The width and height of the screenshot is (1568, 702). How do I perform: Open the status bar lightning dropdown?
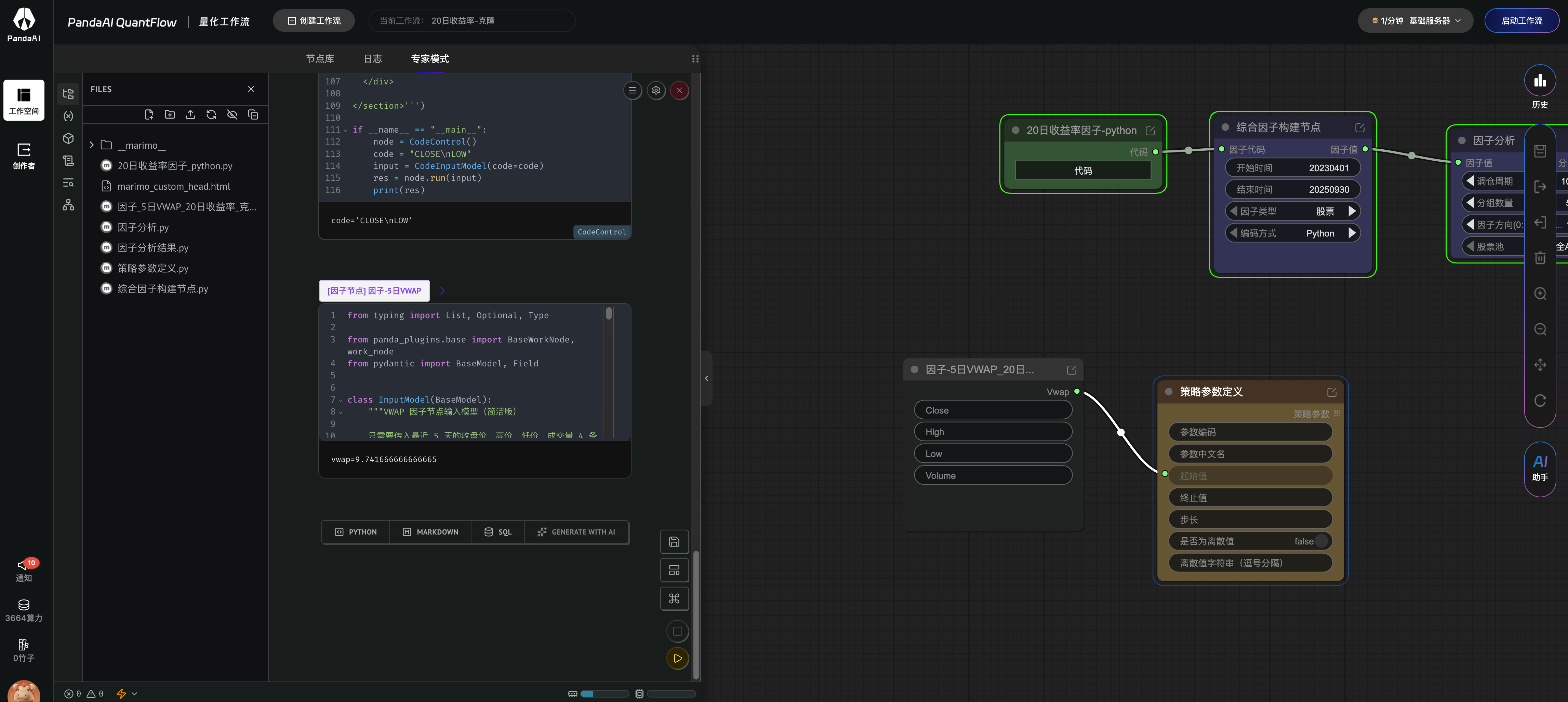coord(127,693)
